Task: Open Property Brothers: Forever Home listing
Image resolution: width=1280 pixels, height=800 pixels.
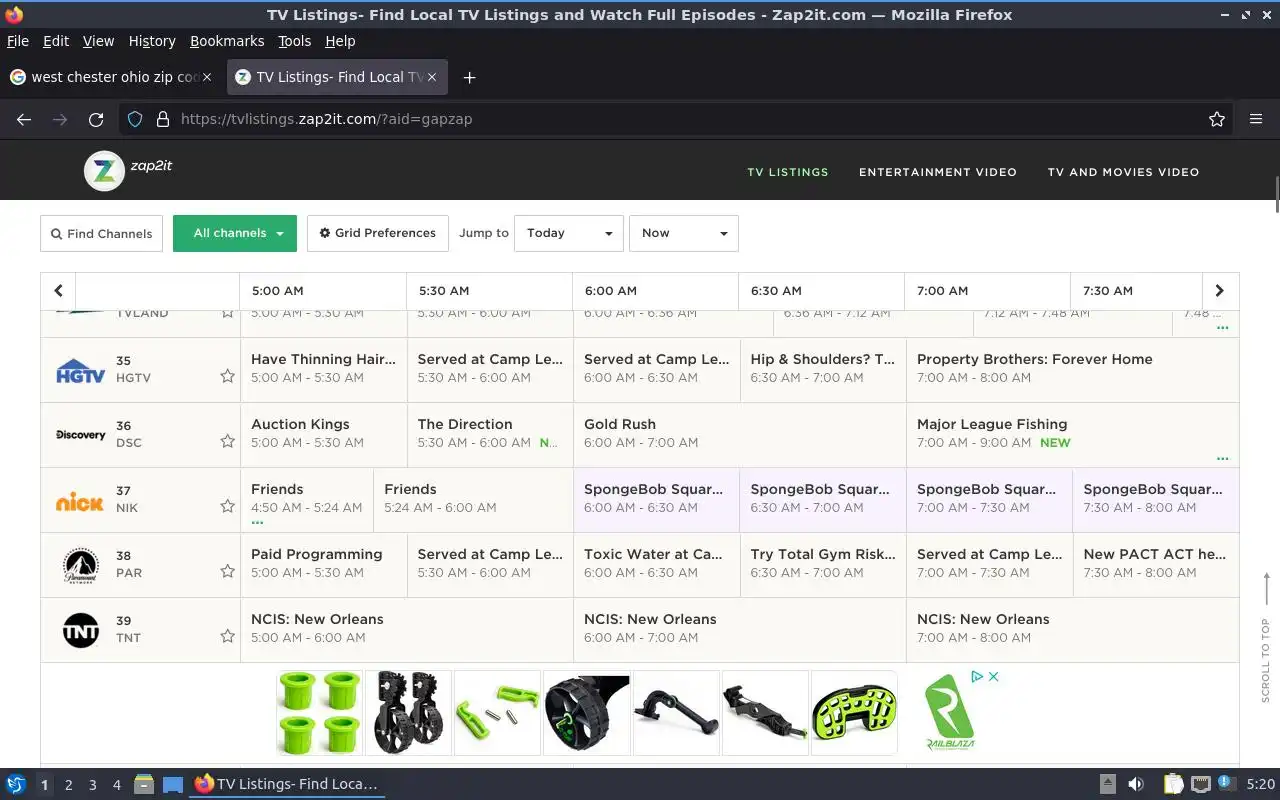Action: (1073, 370)
